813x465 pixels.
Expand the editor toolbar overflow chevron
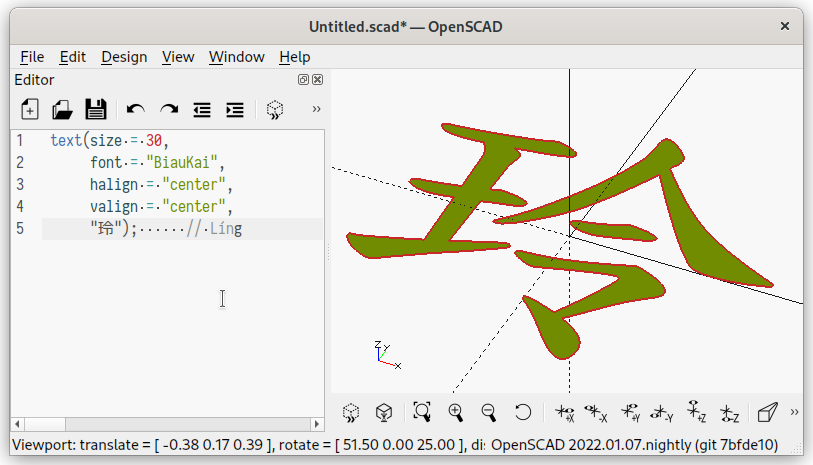316,110
